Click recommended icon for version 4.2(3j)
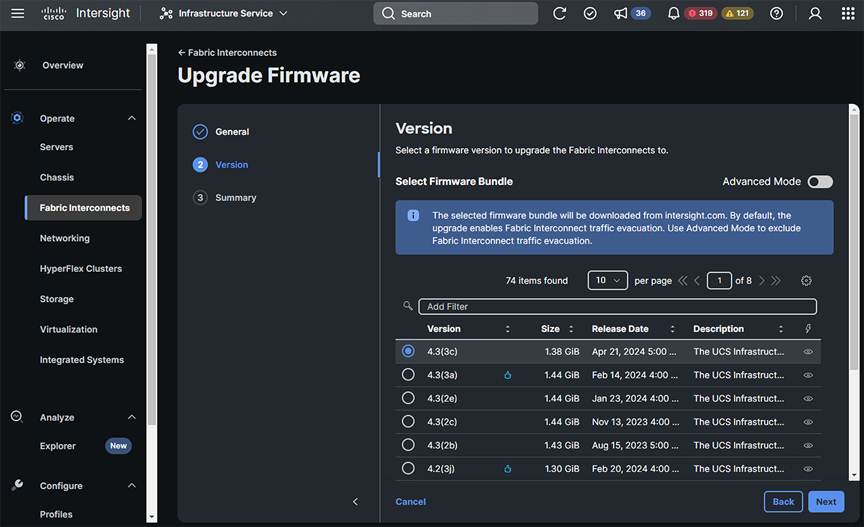This screenshot has height=527, width=864. click(507, 469)
